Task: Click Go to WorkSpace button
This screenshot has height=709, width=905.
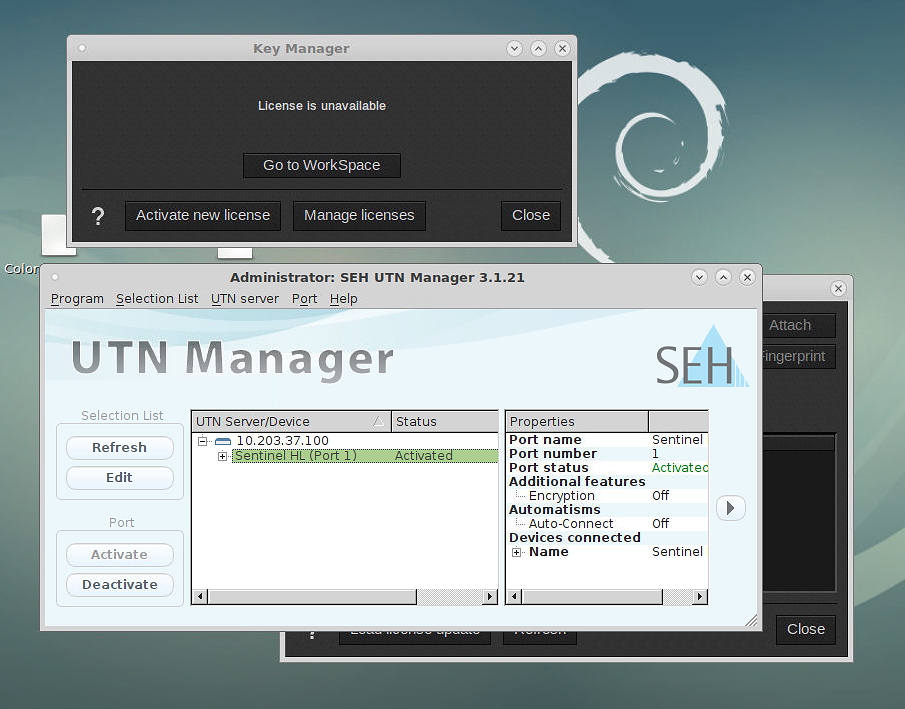Action: click(321, 165)
